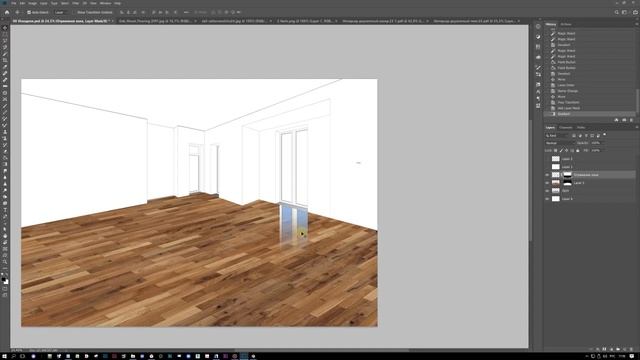Click Photoshop icon in Windows taskbar

click(x=244, y=356)
